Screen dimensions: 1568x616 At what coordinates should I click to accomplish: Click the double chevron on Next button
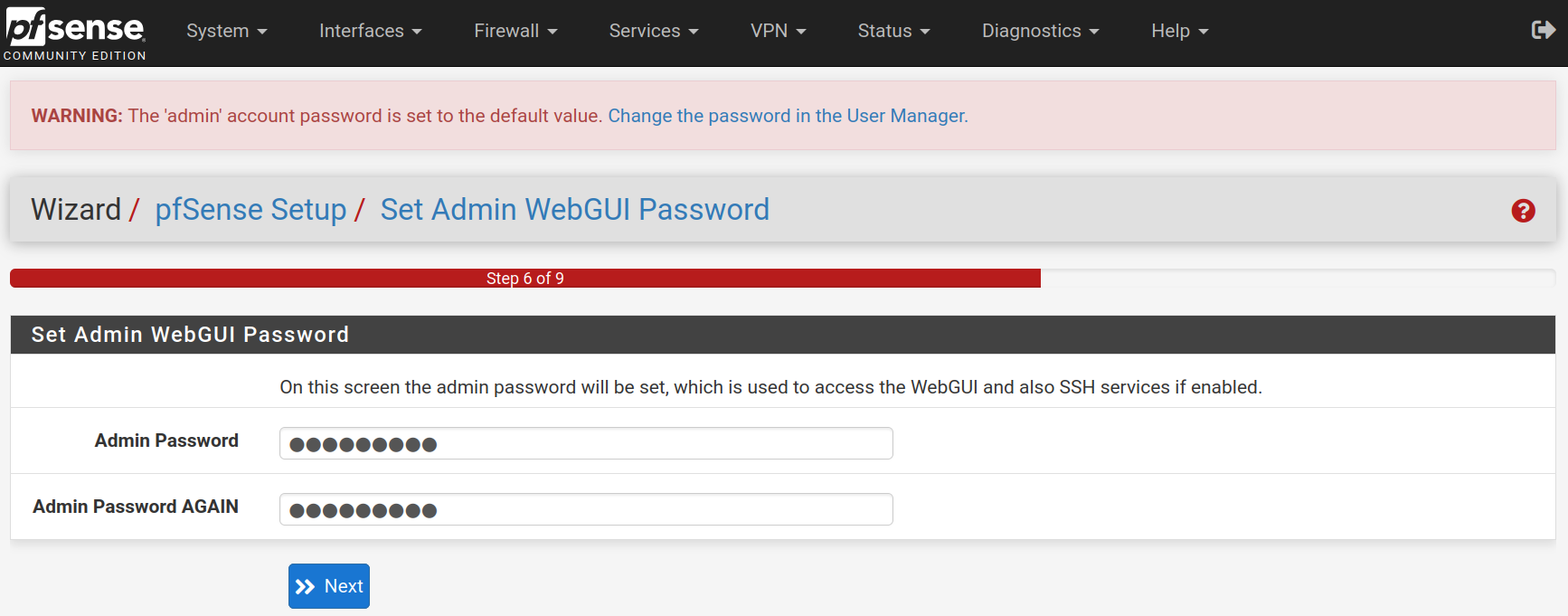point(306,586)
